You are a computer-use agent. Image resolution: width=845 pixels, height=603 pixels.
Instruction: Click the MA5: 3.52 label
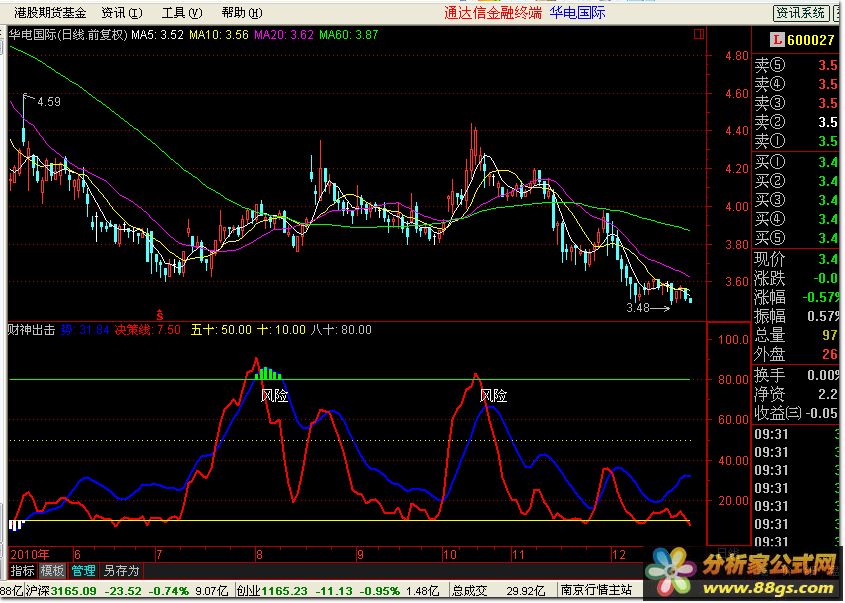[157, 35]
